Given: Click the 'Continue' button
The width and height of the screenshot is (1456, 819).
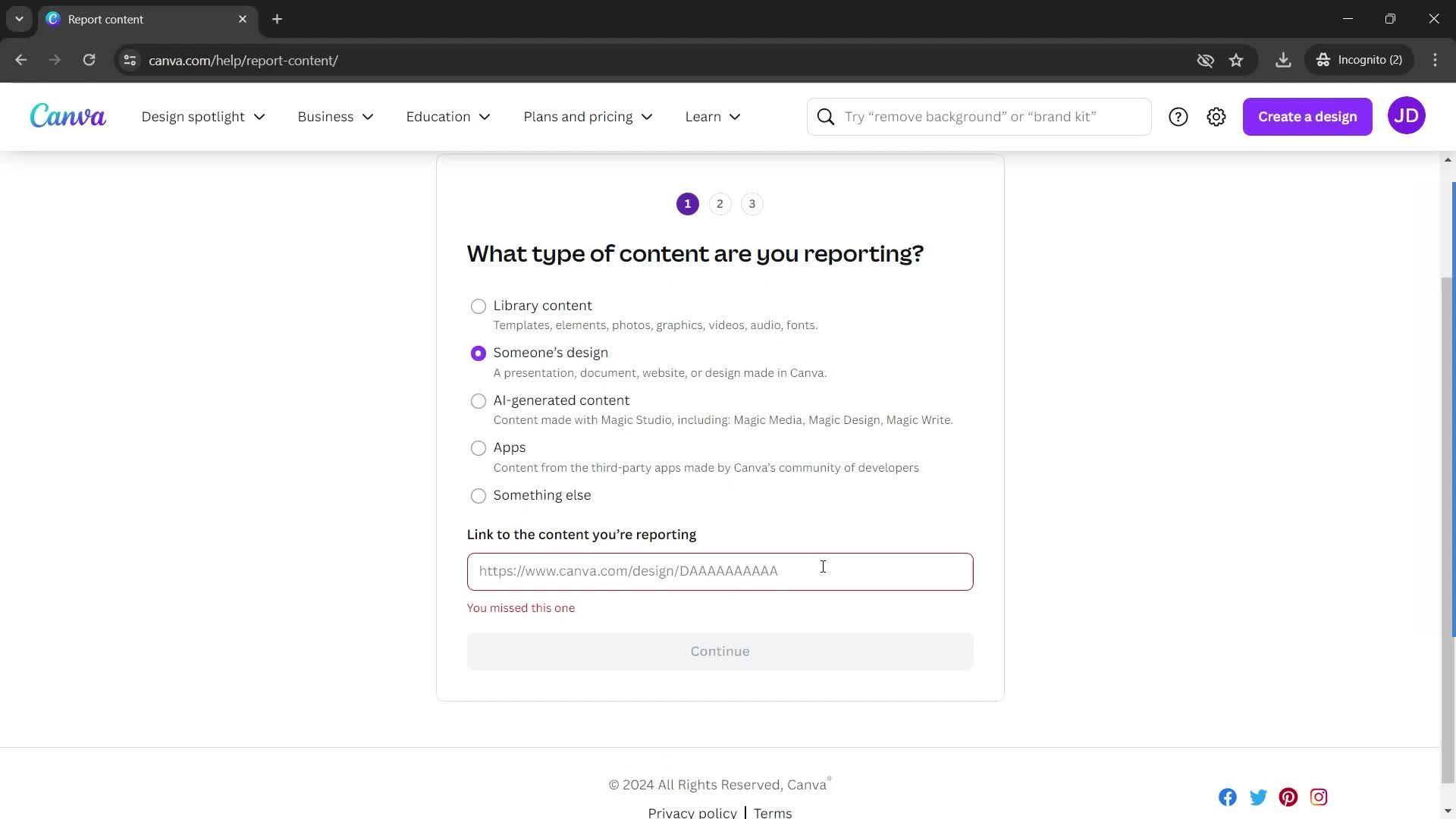Looking at the screenshot, I should (718, 651).
